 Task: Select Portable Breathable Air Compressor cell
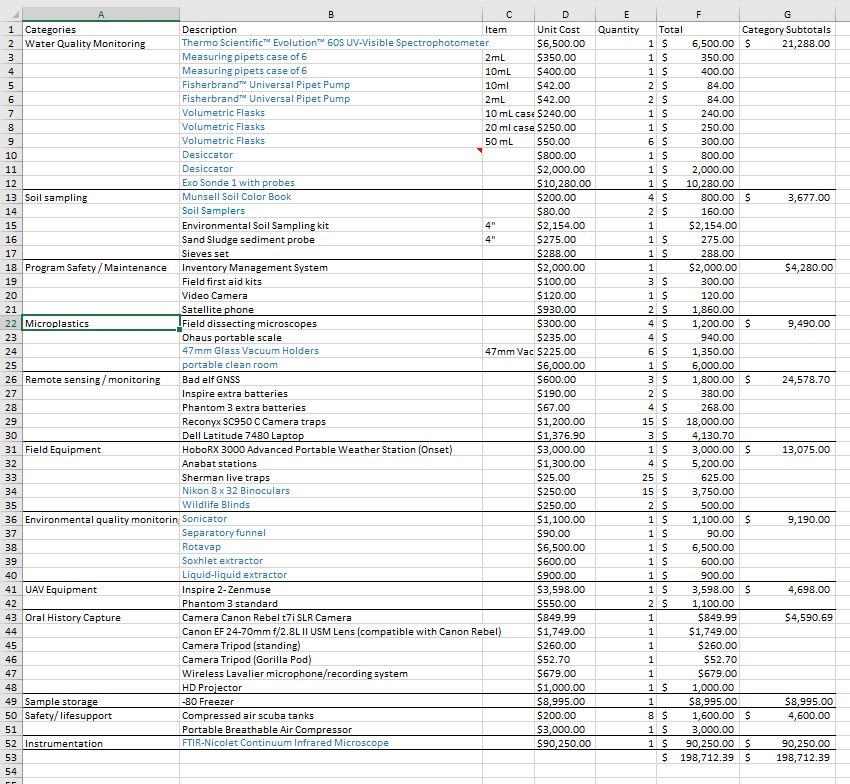(331, 730)
